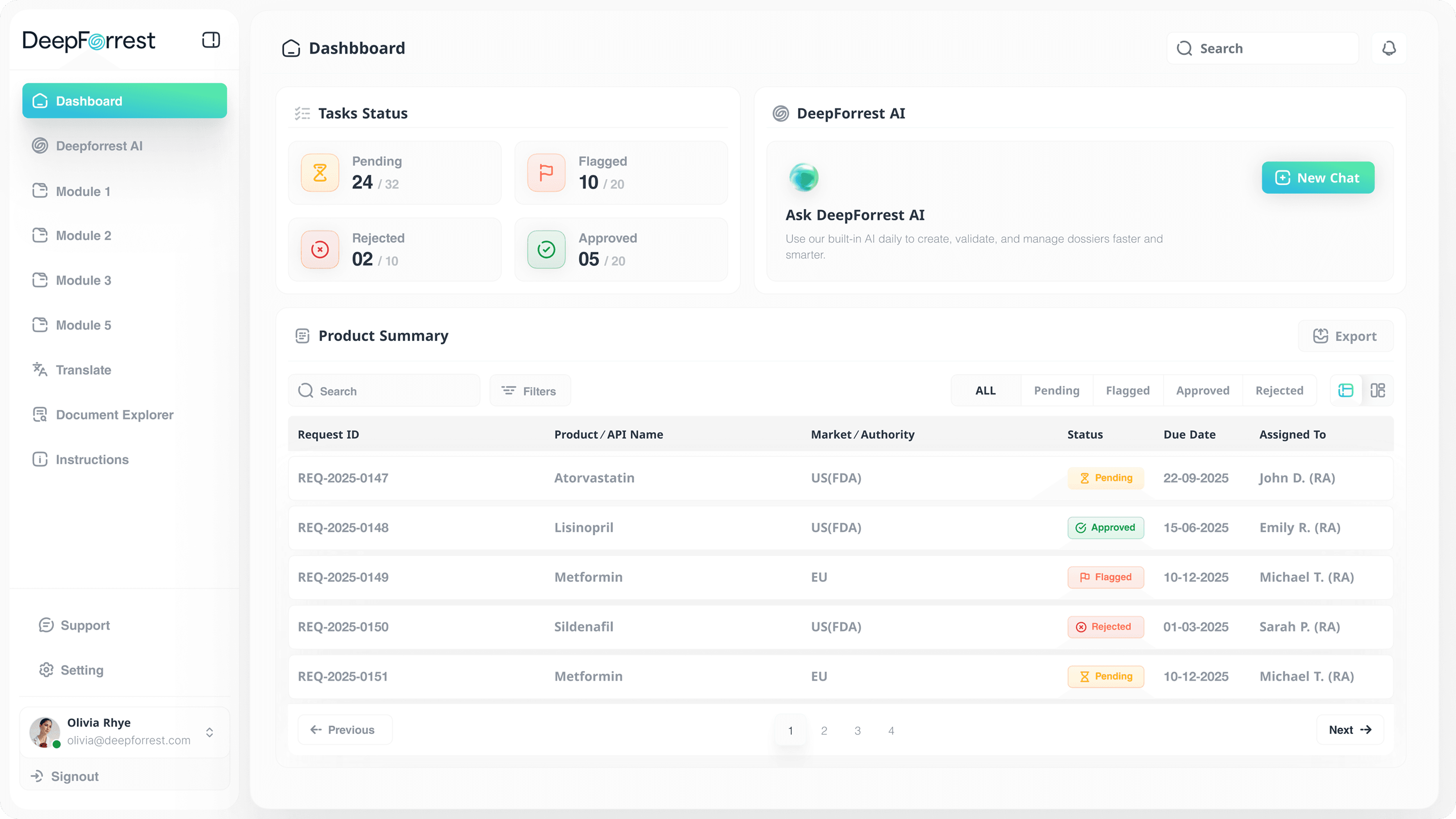1456x819 pixels.
Task: Export the Product Summary
Action: pyautogui.click(x=1345, y=336)
